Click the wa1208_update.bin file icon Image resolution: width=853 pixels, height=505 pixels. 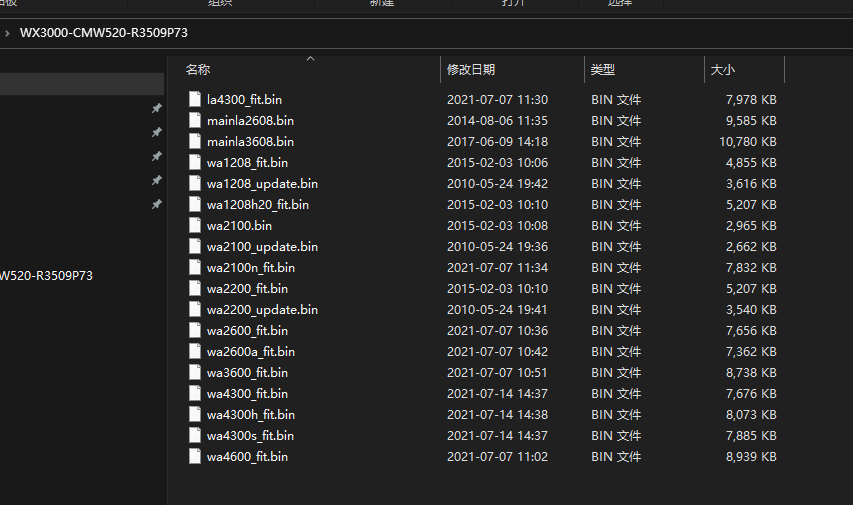195,184
